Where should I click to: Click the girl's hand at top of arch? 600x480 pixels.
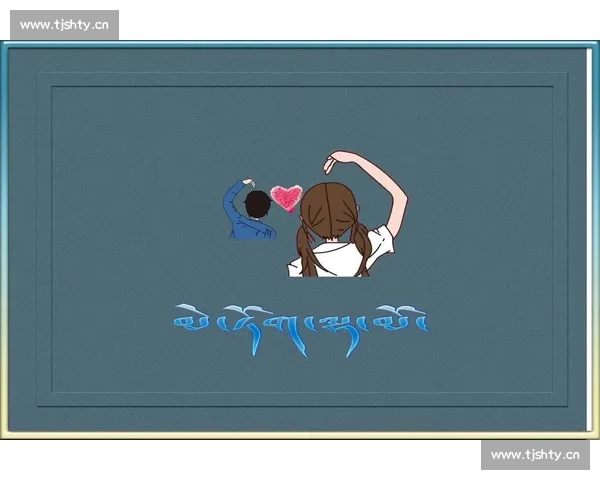332,160
